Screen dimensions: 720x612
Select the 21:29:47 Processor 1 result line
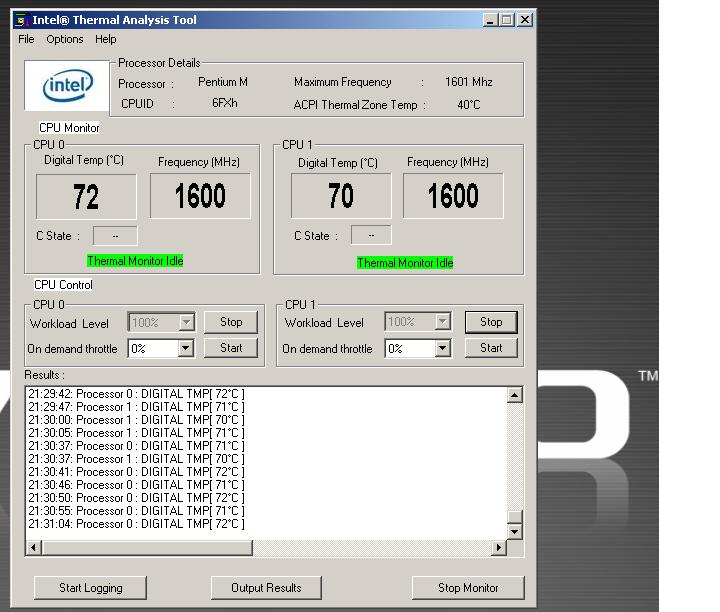[x=136, y=407]
